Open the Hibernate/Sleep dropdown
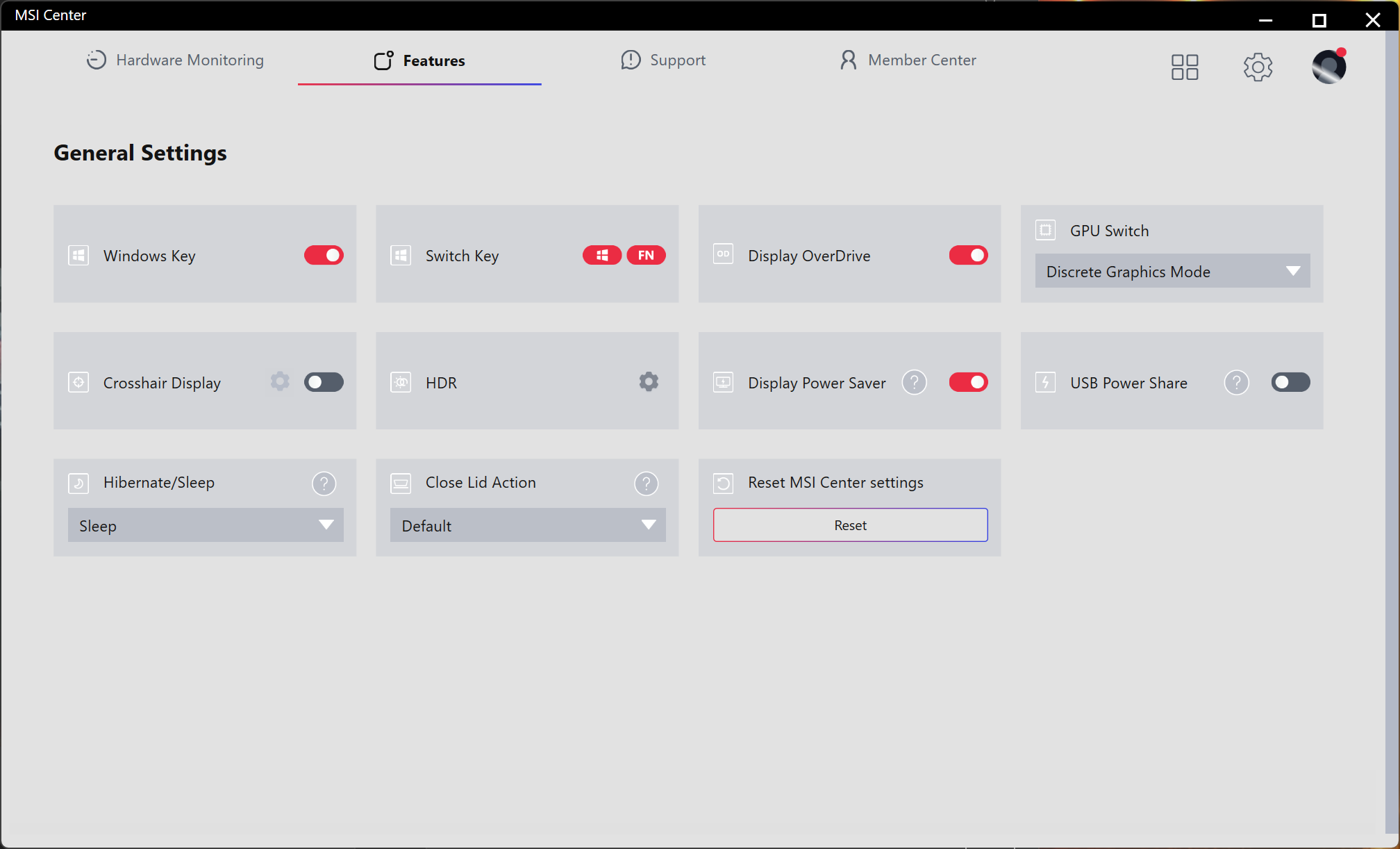The image size is (1400, 849). [206, 525]
